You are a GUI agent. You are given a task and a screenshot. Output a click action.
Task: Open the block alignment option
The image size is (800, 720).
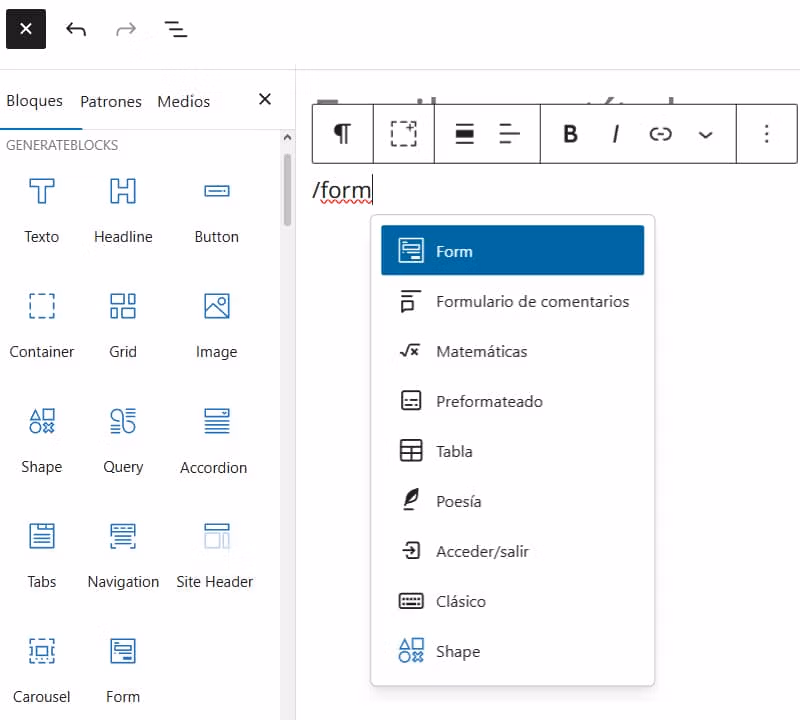coord(464,134)
